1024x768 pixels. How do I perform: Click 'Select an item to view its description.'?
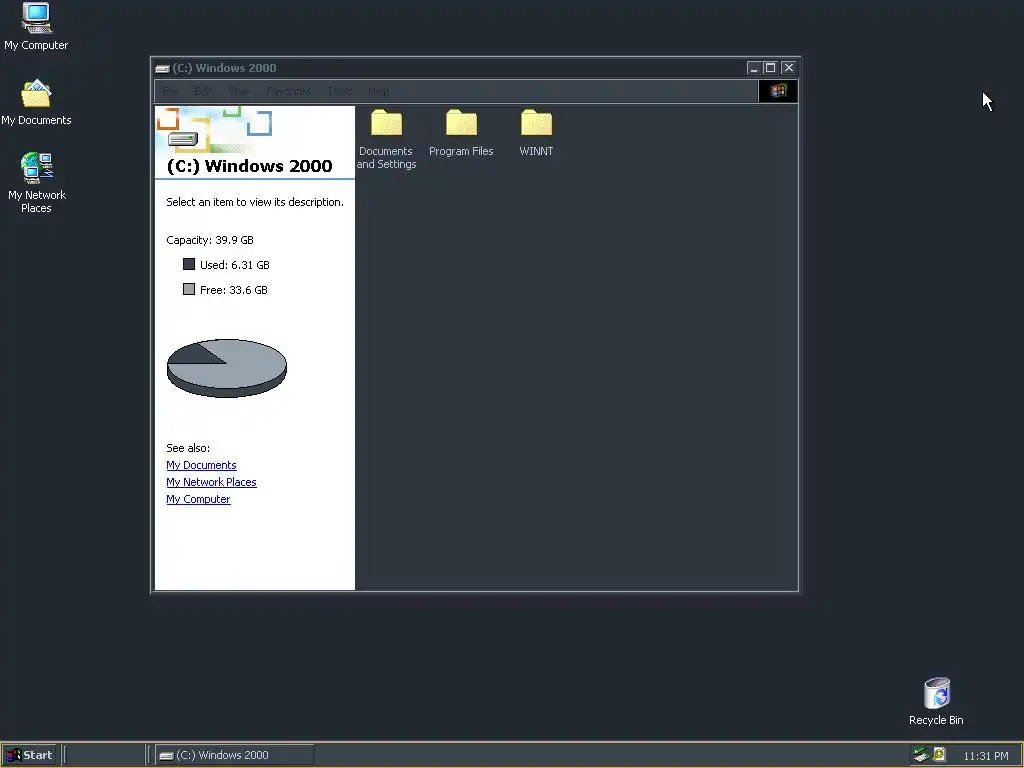255,202
